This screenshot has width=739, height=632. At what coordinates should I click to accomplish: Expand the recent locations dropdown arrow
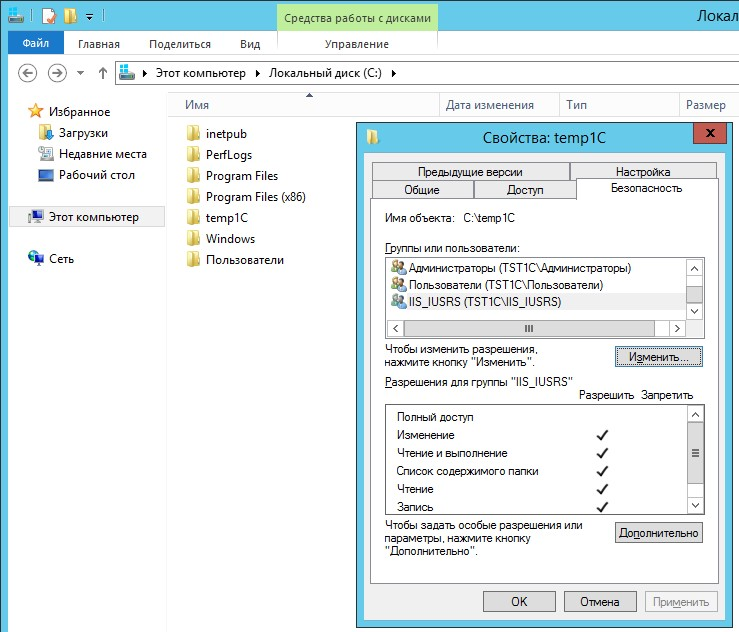80,73
